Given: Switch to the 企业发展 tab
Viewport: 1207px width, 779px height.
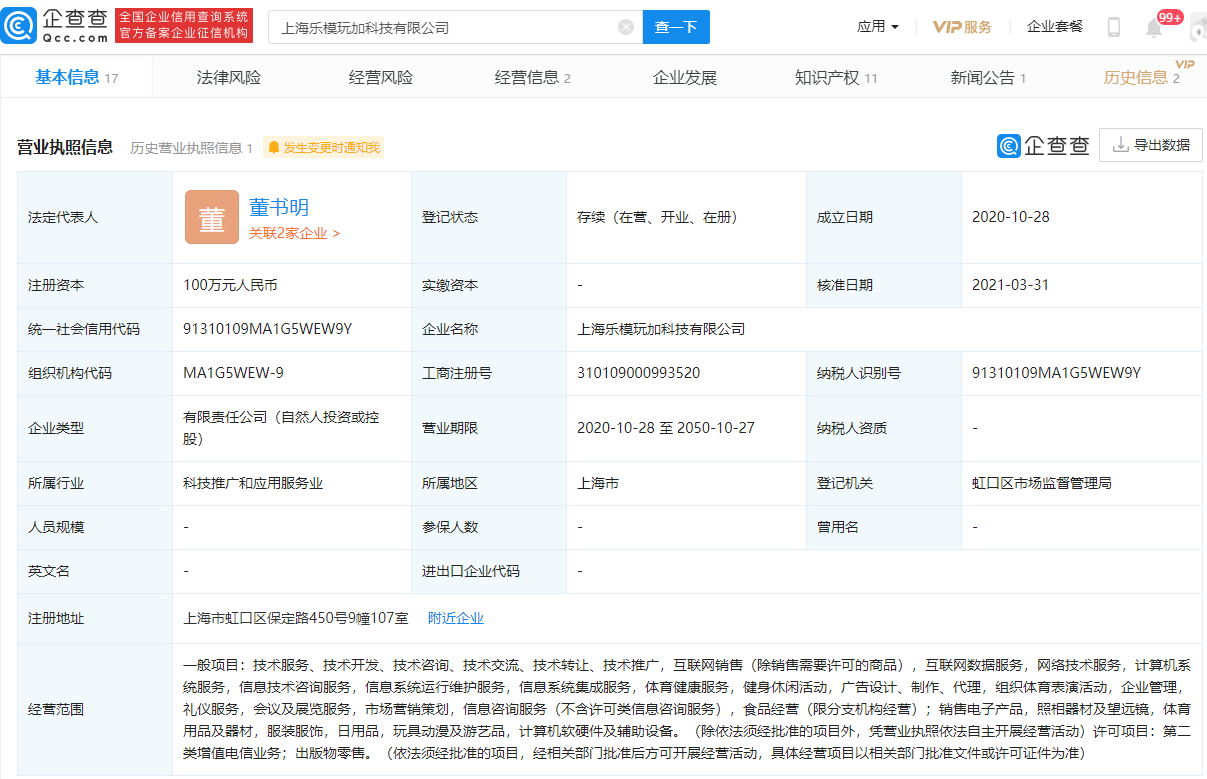Looking at the screenshot, I should [685, 77].
